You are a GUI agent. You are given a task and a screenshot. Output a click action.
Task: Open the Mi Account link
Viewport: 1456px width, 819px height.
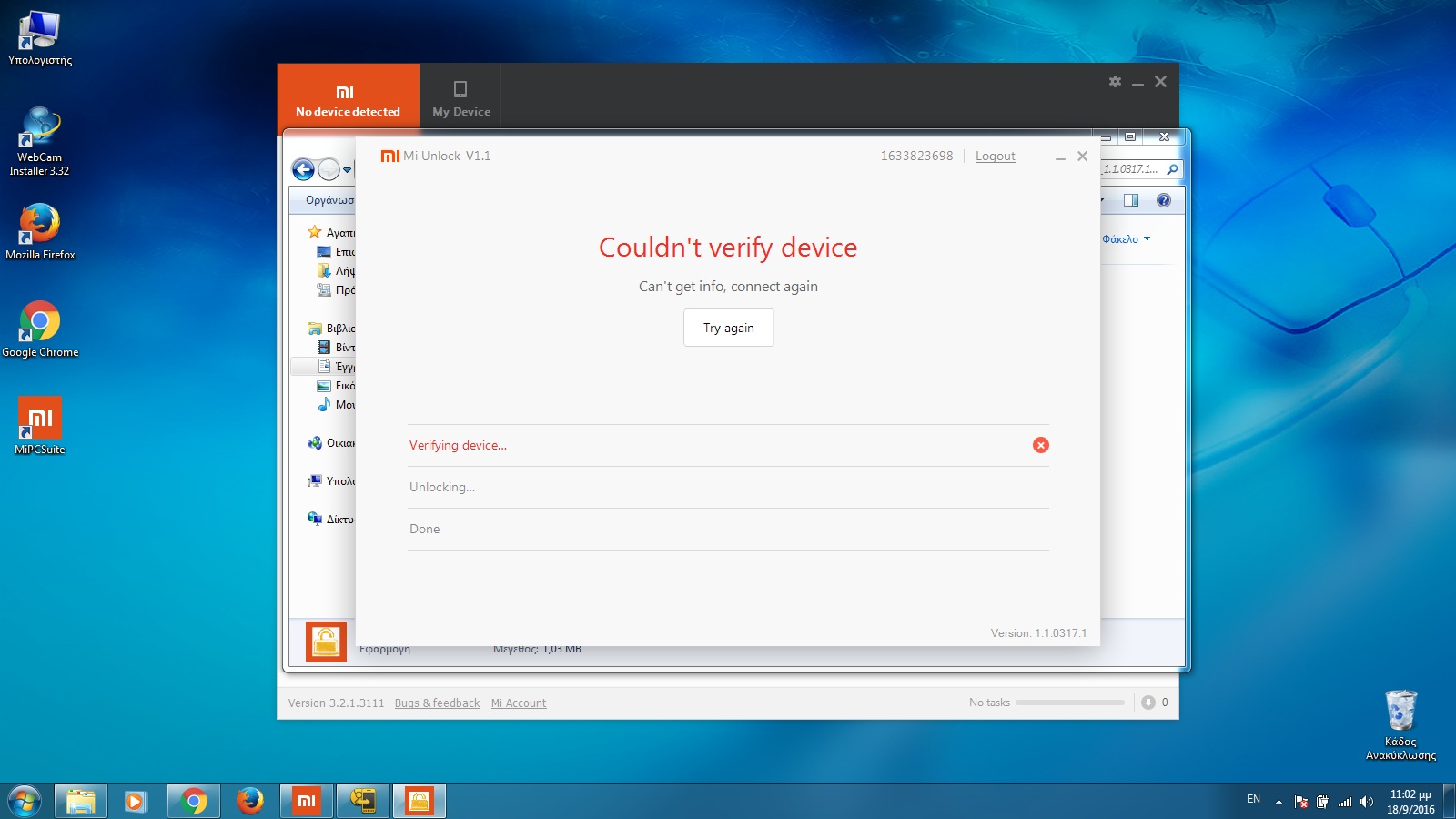coord(519,703)
